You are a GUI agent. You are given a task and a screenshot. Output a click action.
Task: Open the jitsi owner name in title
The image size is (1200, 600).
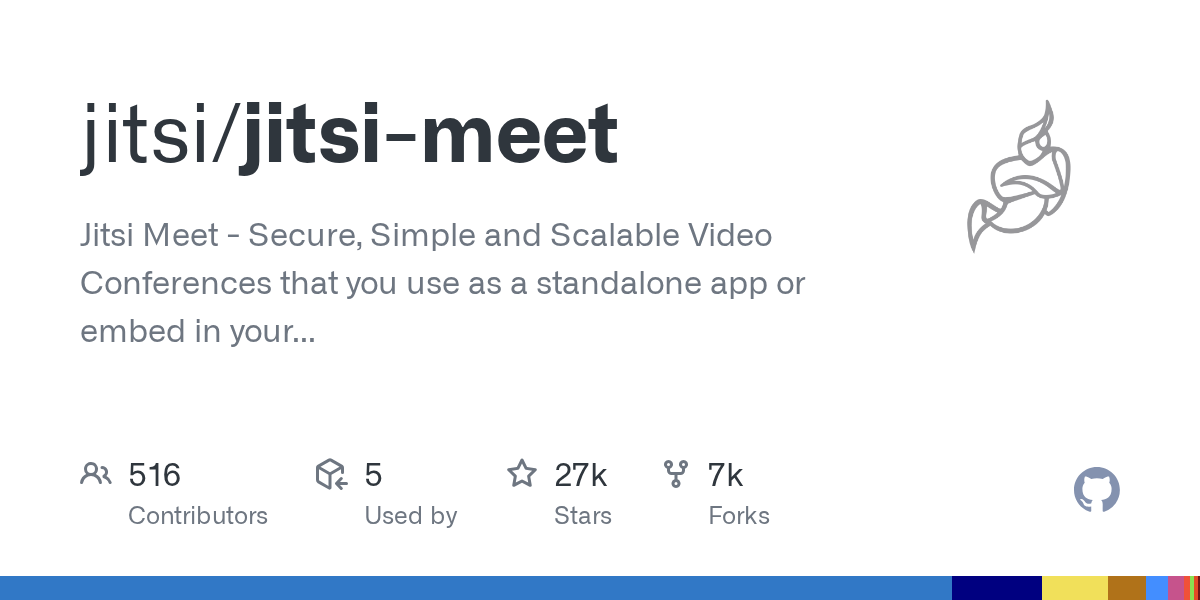coord(153,137)
